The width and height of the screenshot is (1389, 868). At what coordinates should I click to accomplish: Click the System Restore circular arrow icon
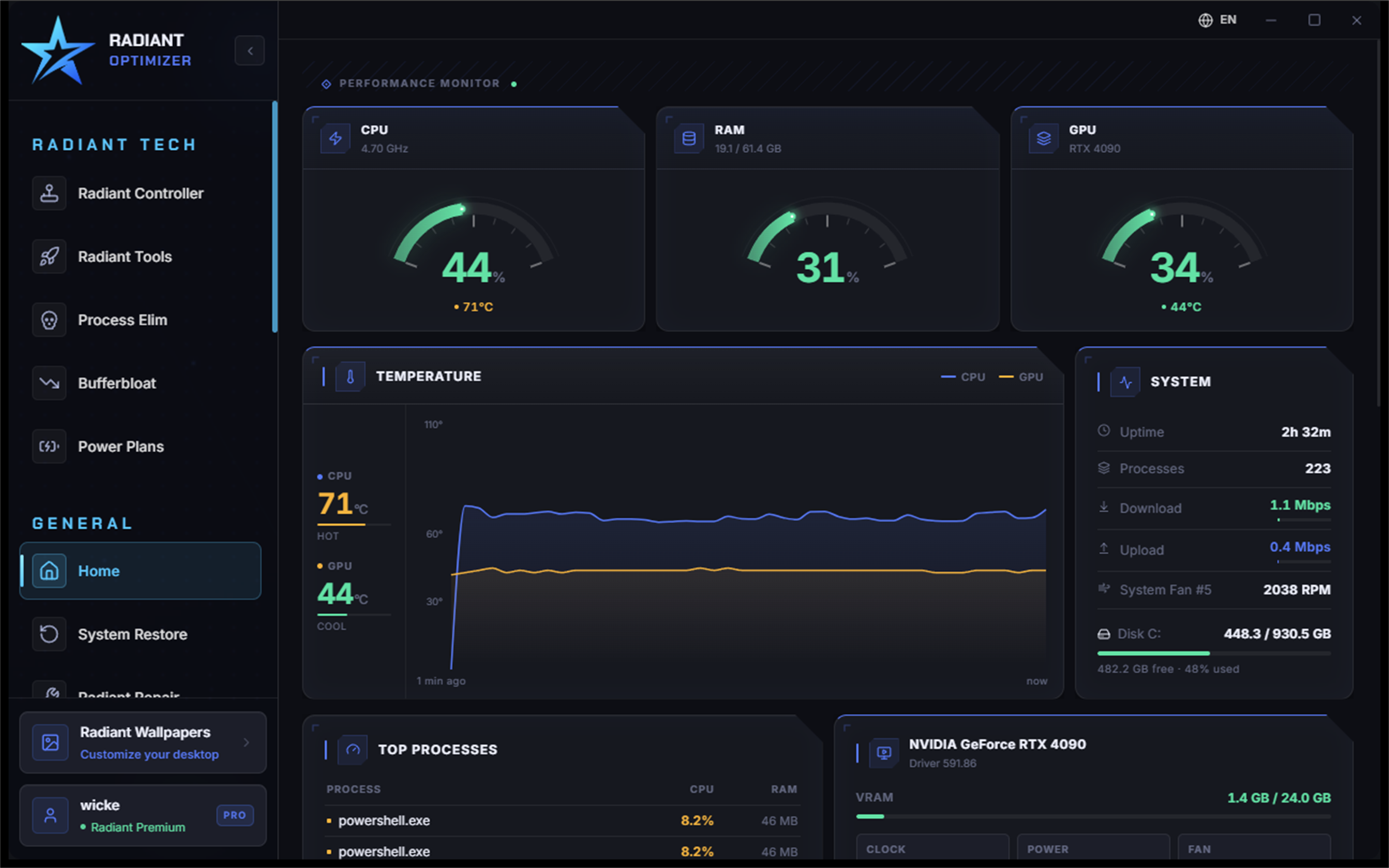click(49, 634)
